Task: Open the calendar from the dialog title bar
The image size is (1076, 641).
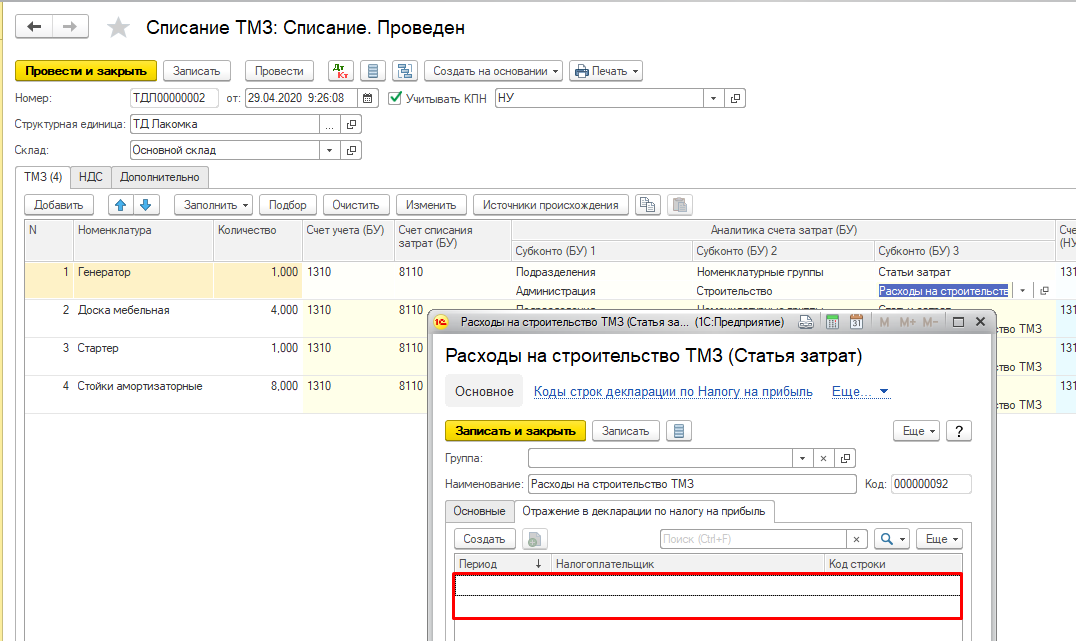Action: (856, 322)
